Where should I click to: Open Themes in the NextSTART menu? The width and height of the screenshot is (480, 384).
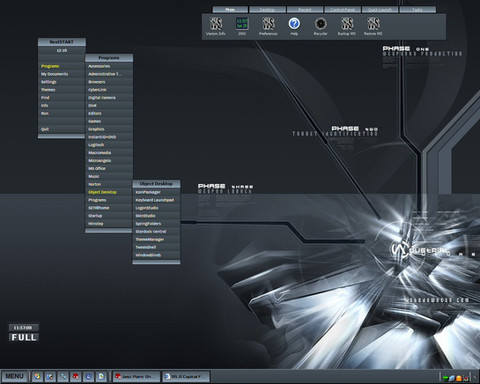coord(62,90)
